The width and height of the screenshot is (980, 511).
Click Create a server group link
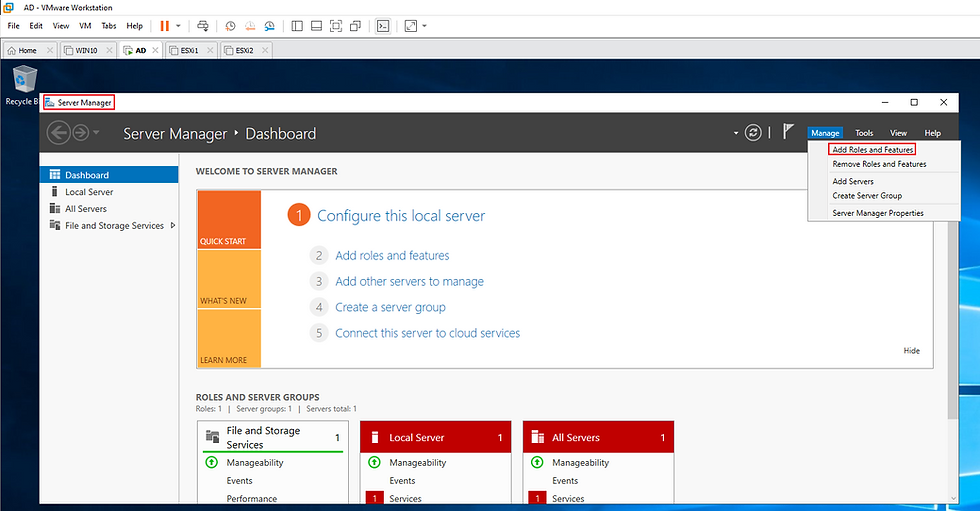(390, 307)
